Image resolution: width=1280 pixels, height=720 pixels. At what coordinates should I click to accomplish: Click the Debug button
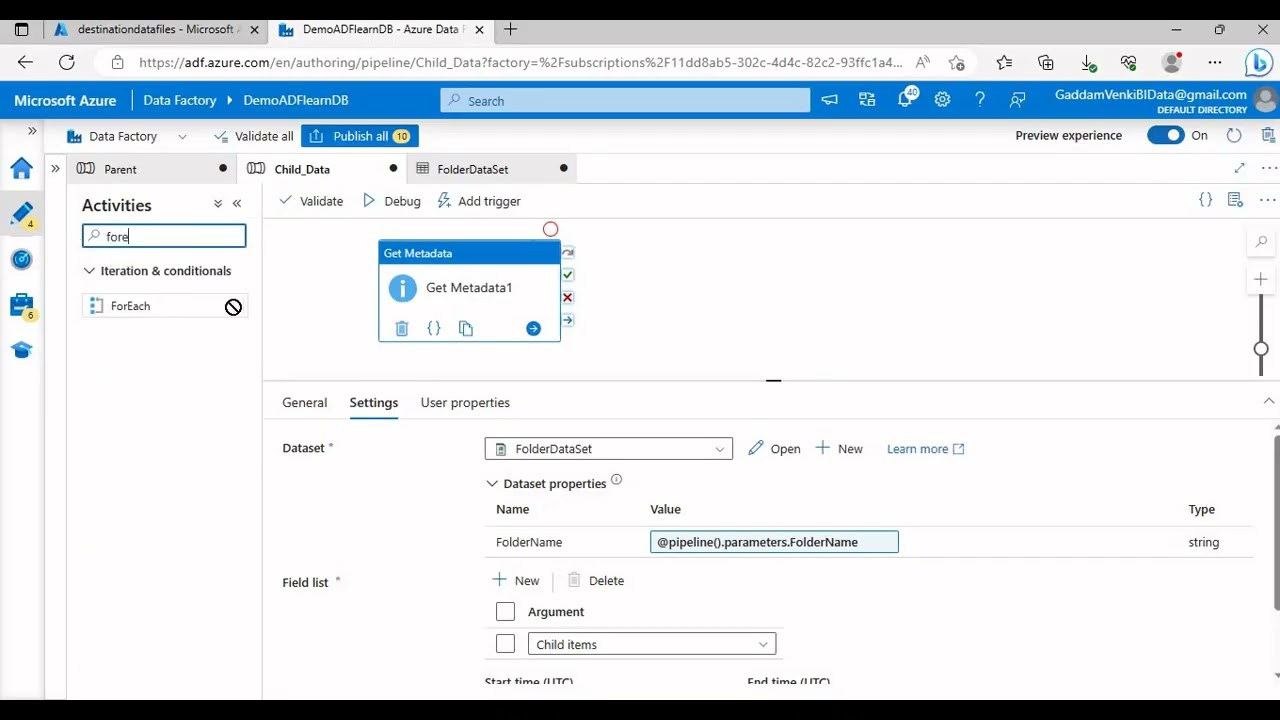tap(391, 201)
